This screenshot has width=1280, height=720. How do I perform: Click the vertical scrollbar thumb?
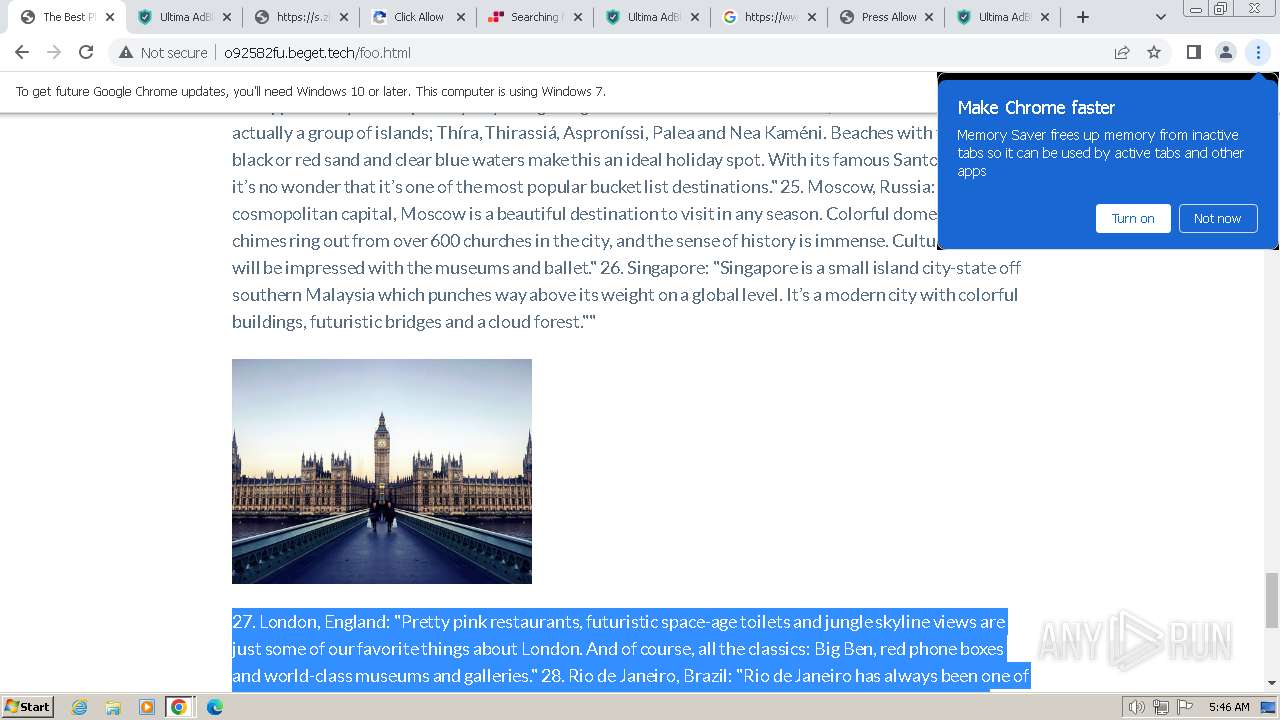point(1272,600)
